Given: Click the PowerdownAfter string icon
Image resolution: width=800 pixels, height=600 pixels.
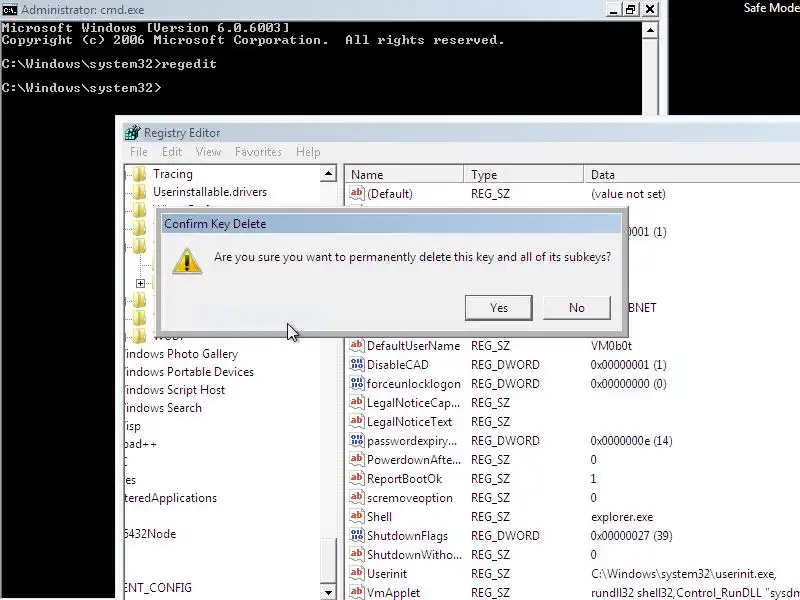Looking at the screenshot, I should click(x=357, y=459).
